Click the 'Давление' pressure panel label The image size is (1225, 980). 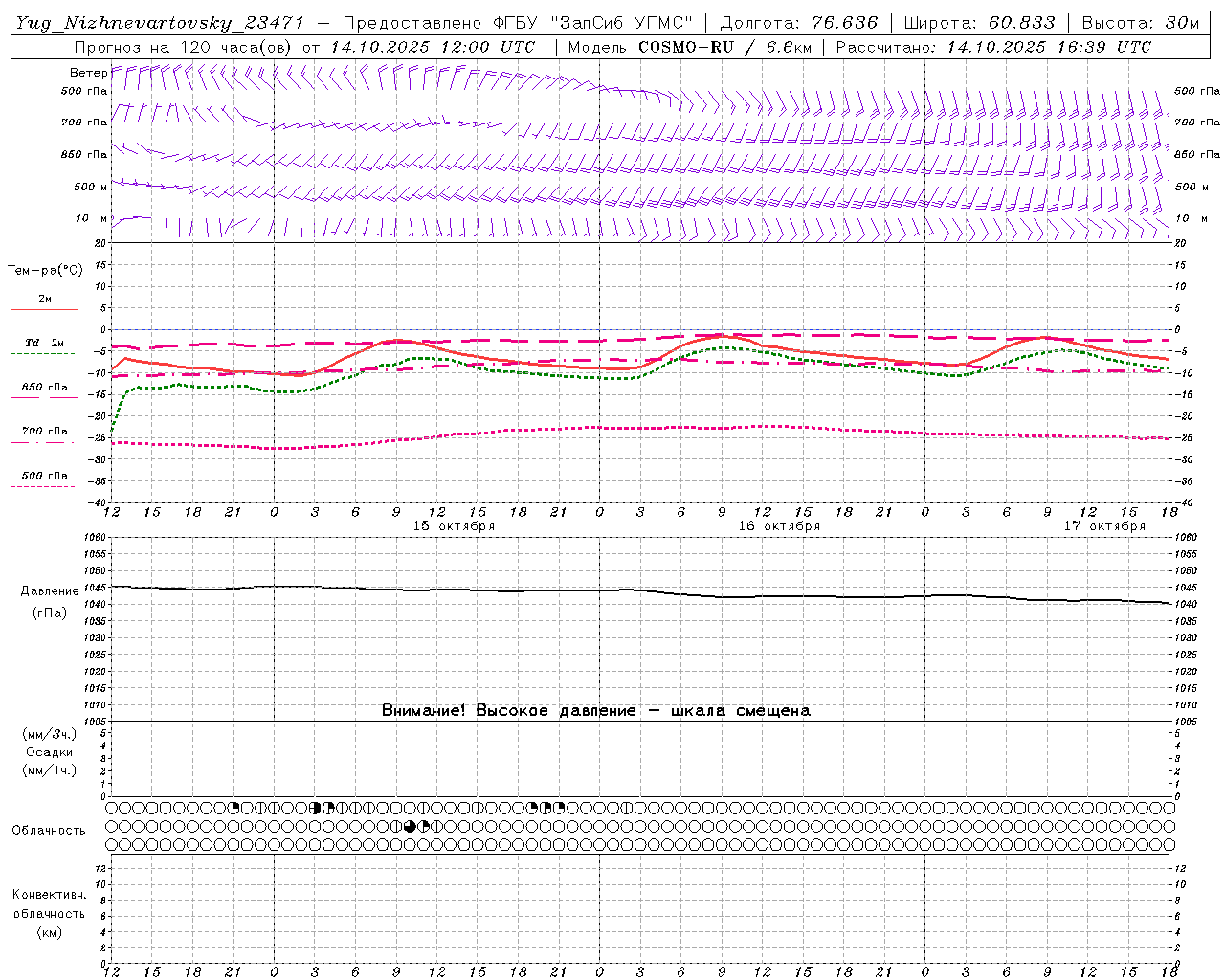(x=50, y=591)
